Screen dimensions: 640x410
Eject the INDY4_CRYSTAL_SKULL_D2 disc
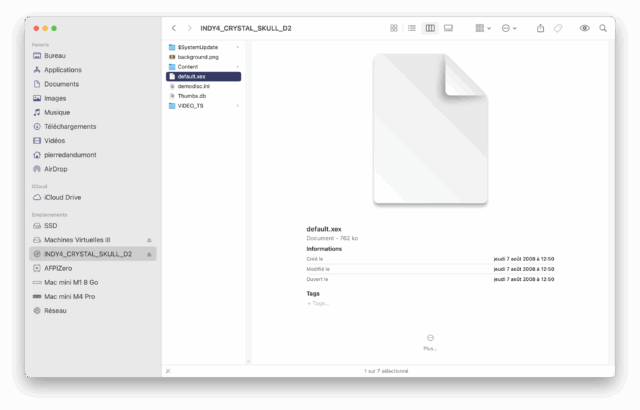click(149, 254)
